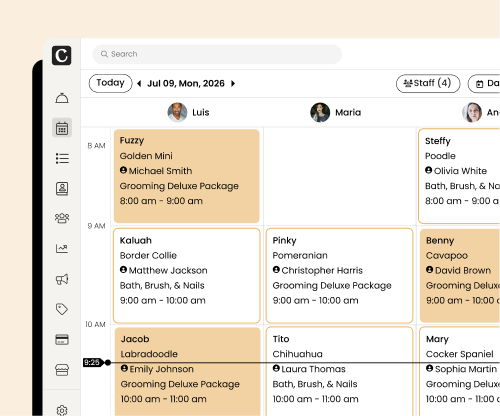Go to next day arrow
Viewport: 500px width, 416px height.
coord(233,83)
